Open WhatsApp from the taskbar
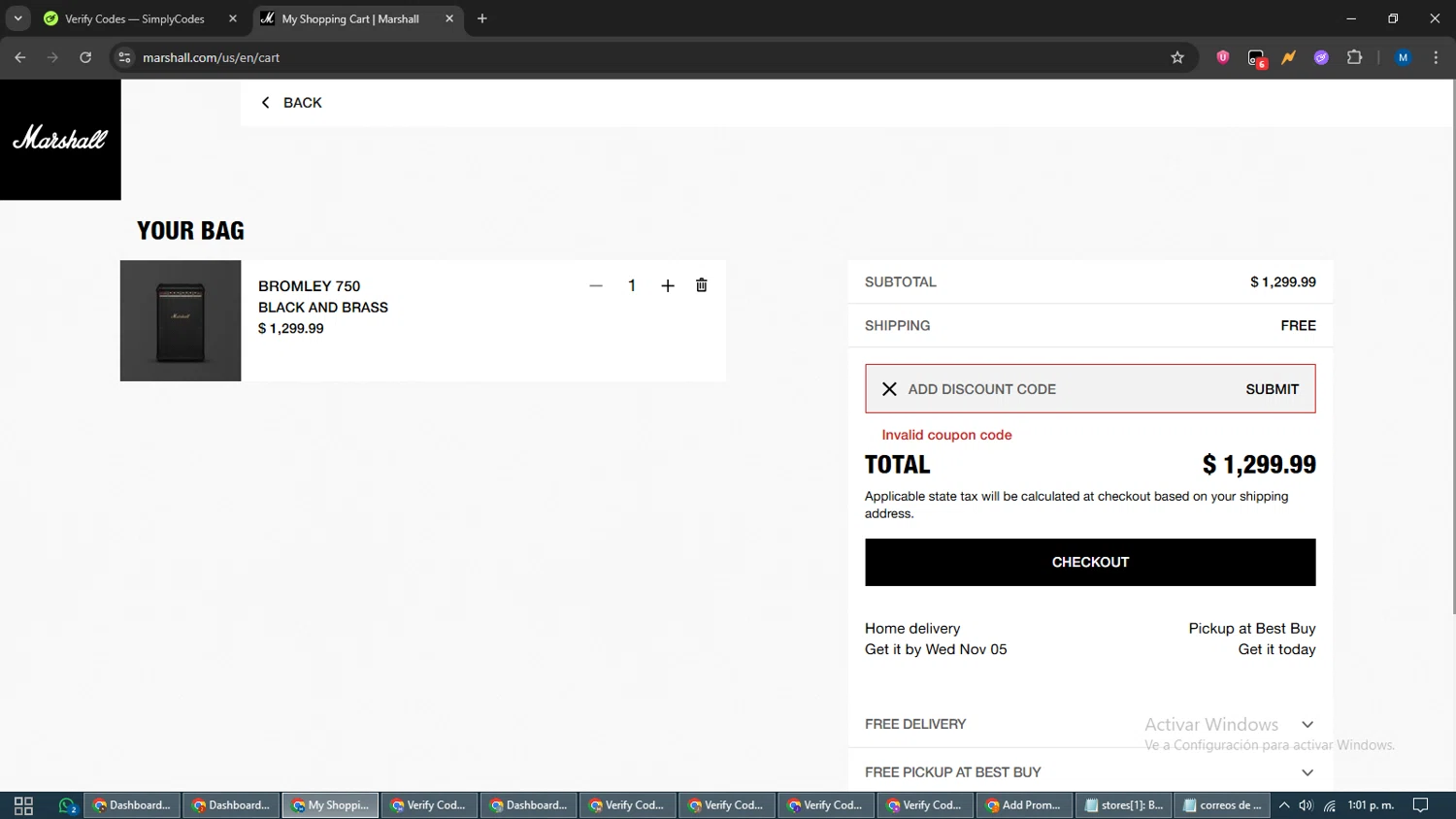1456x819 pixels. pyautogui.click(x=67, y=805)
